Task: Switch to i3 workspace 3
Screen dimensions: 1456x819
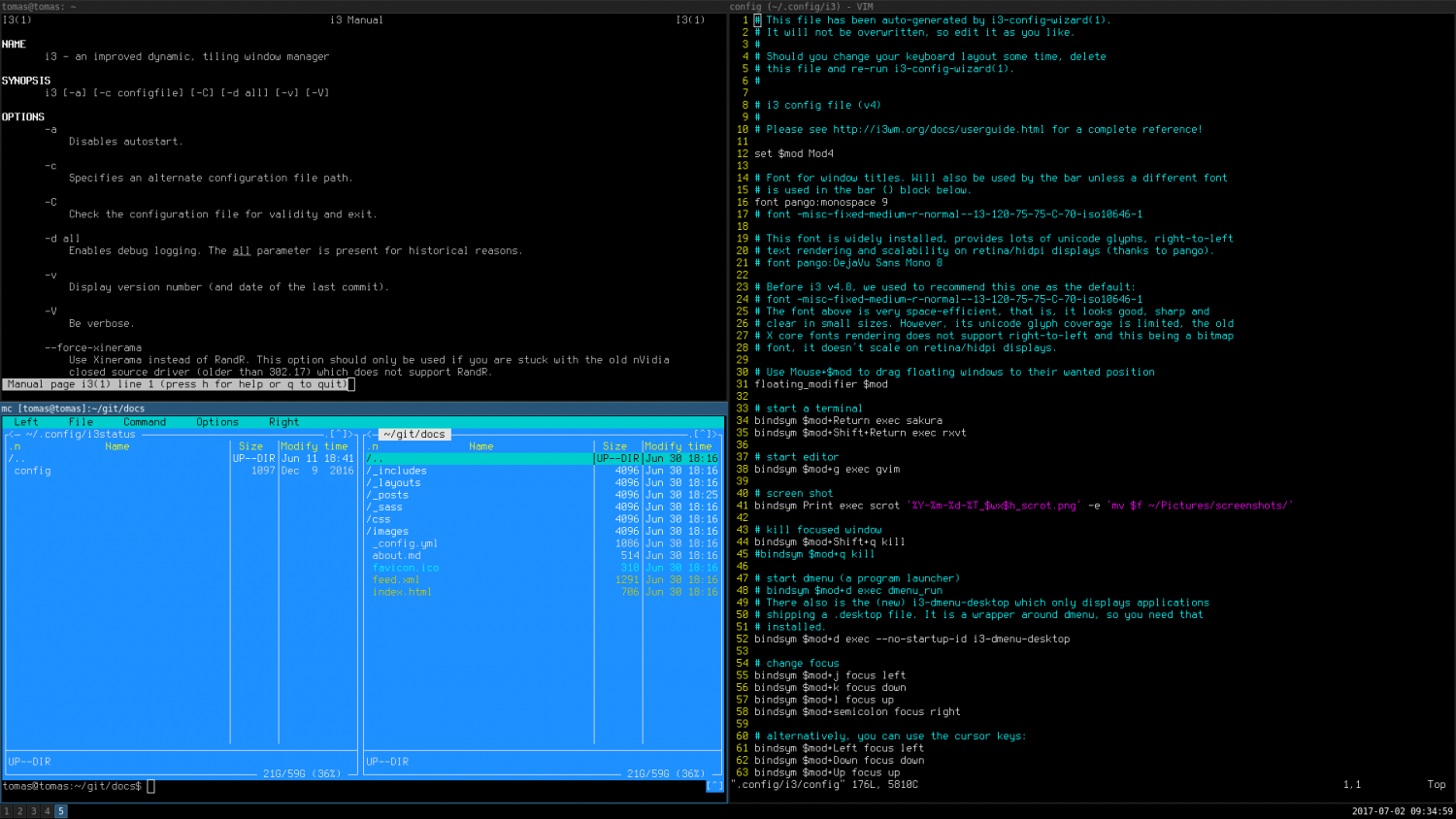Action: coord(33,811)
